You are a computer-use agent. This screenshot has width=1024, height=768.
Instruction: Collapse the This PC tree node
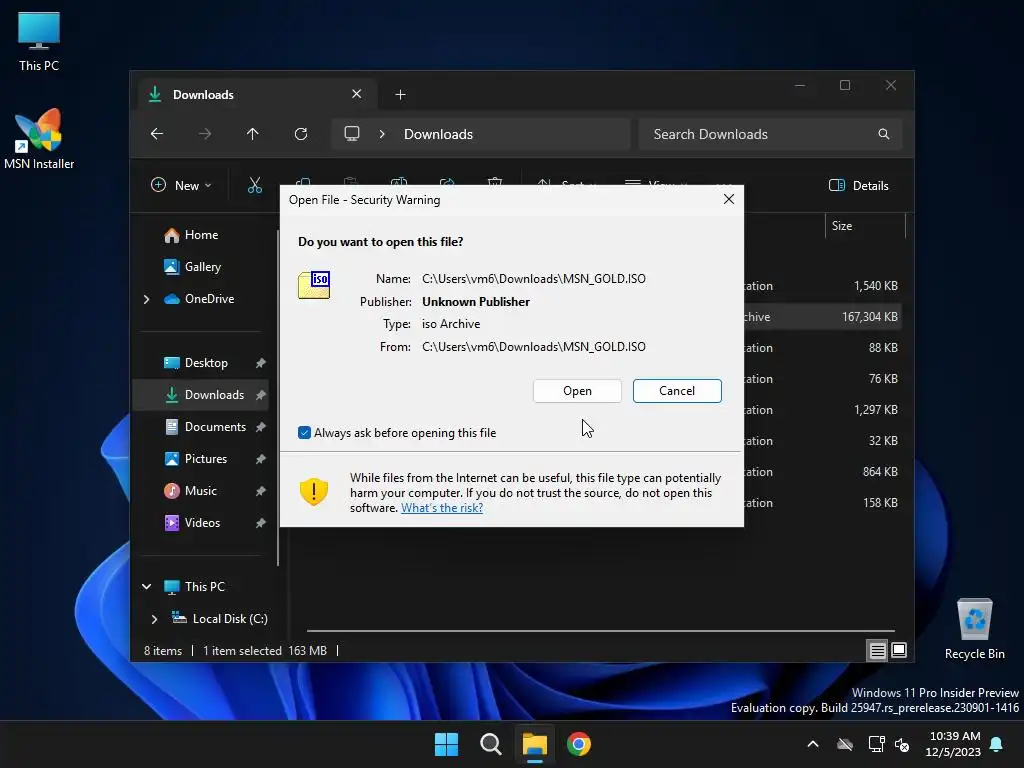point(146,586)
